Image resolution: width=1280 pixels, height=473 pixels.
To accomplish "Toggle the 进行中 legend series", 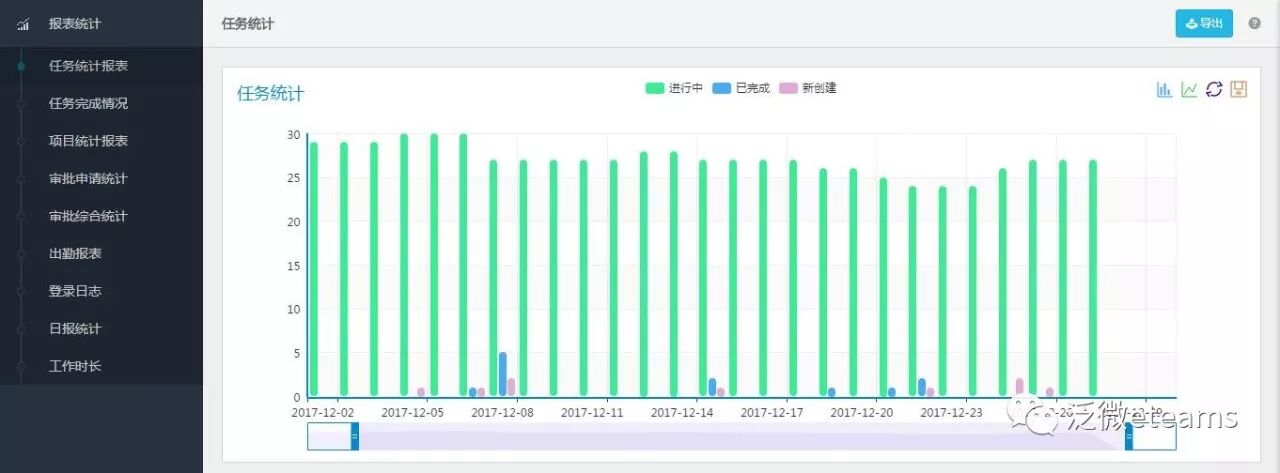I will 674,88.
